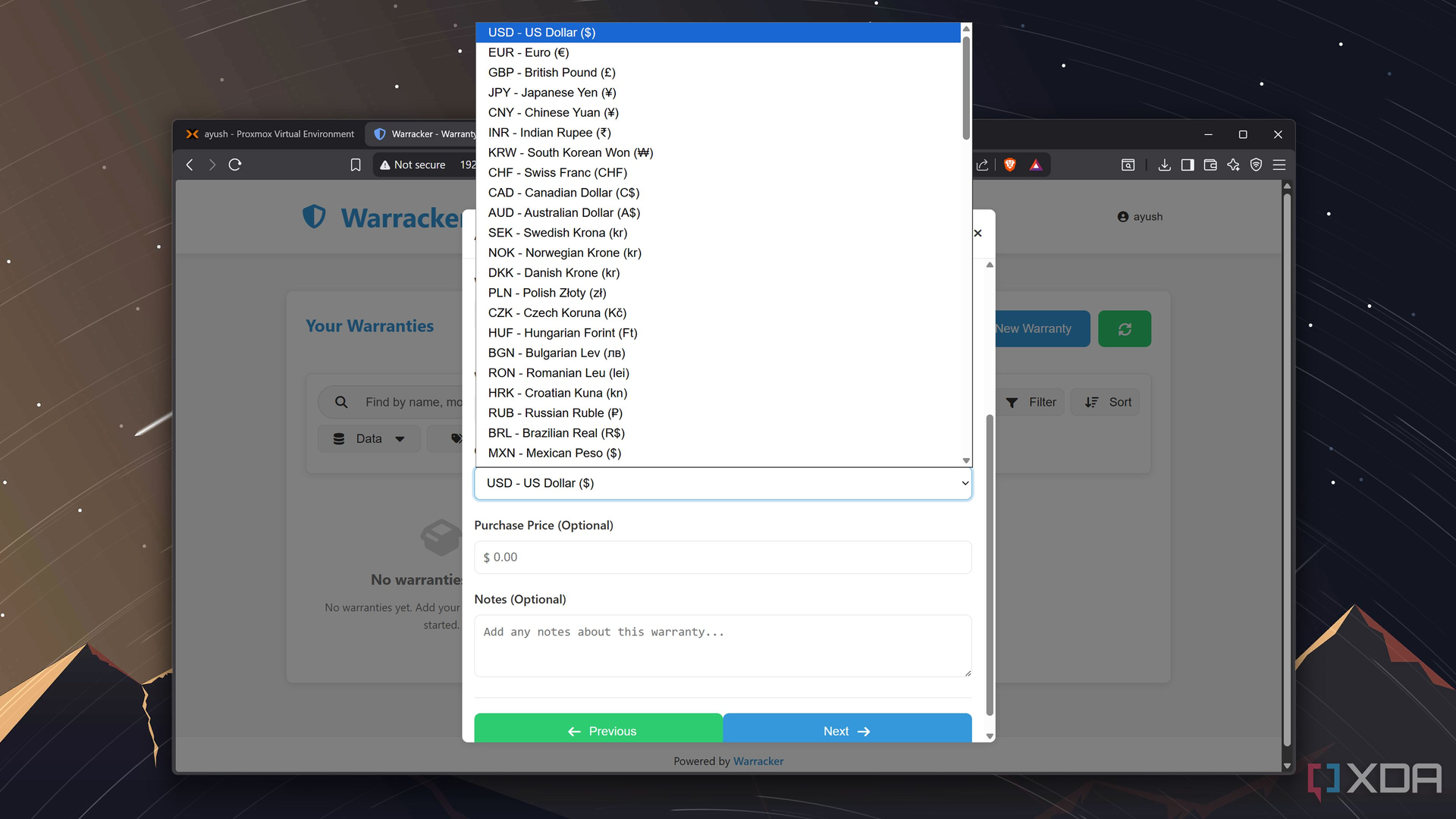Click the Next button
Viewport: 1456px width, 819px height.
point(847,728)
